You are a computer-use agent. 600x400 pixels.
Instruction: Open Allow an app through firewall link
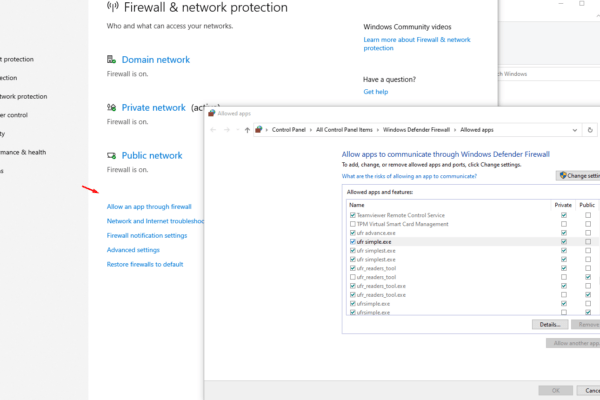pos(149,207)
